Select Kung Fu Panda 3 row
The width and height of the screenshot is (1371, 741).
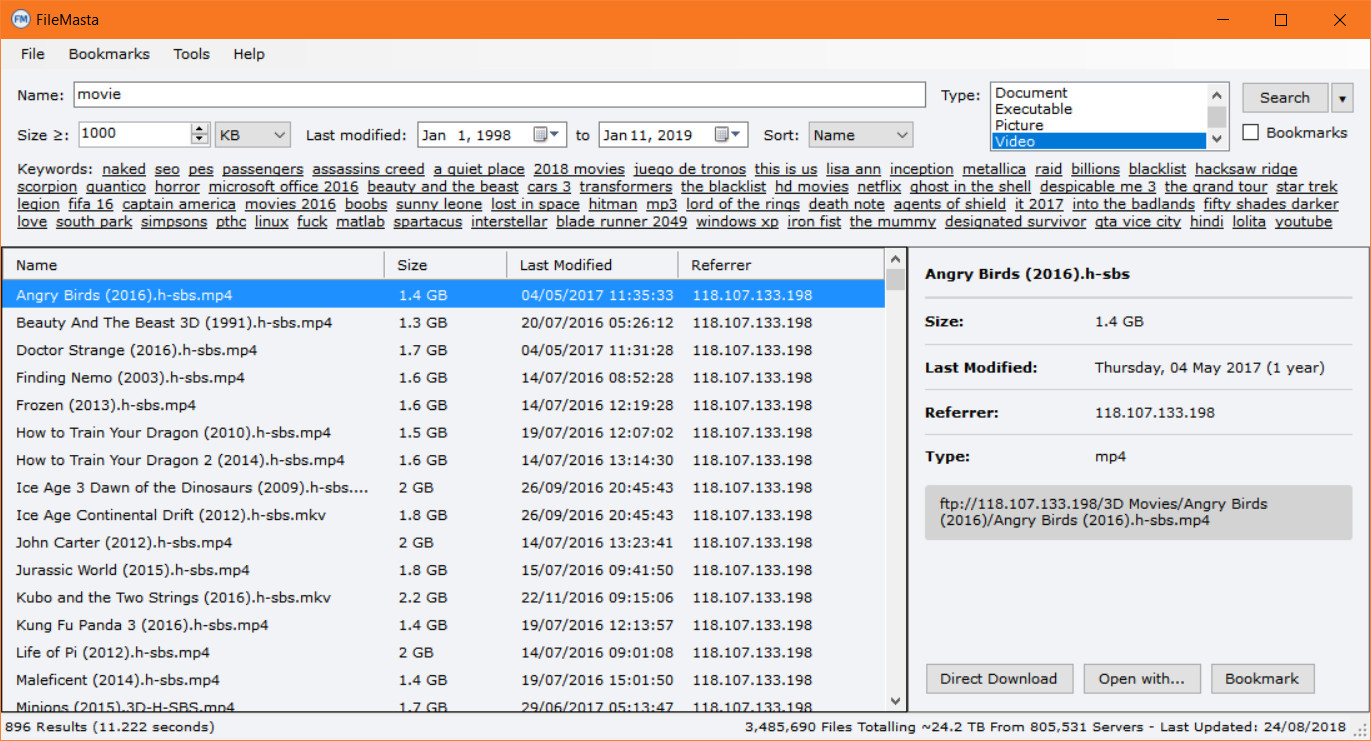pyautogui.click(x=443, y=625)
